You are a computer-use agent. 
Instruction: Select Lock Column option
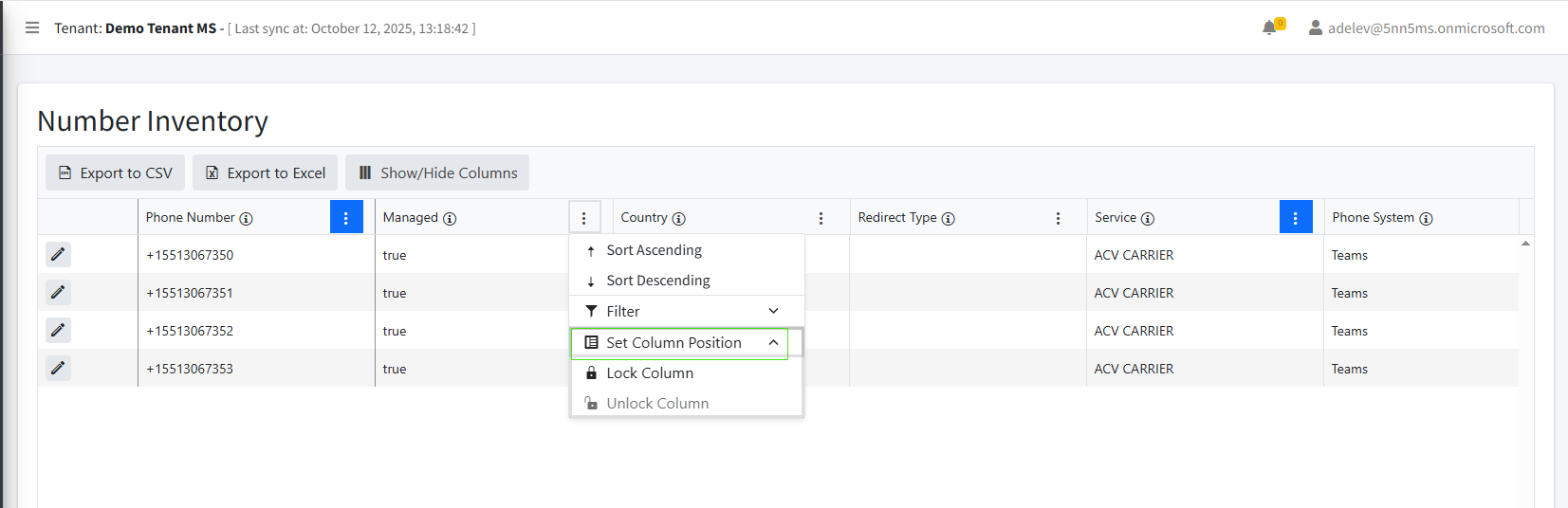[650, 373]
